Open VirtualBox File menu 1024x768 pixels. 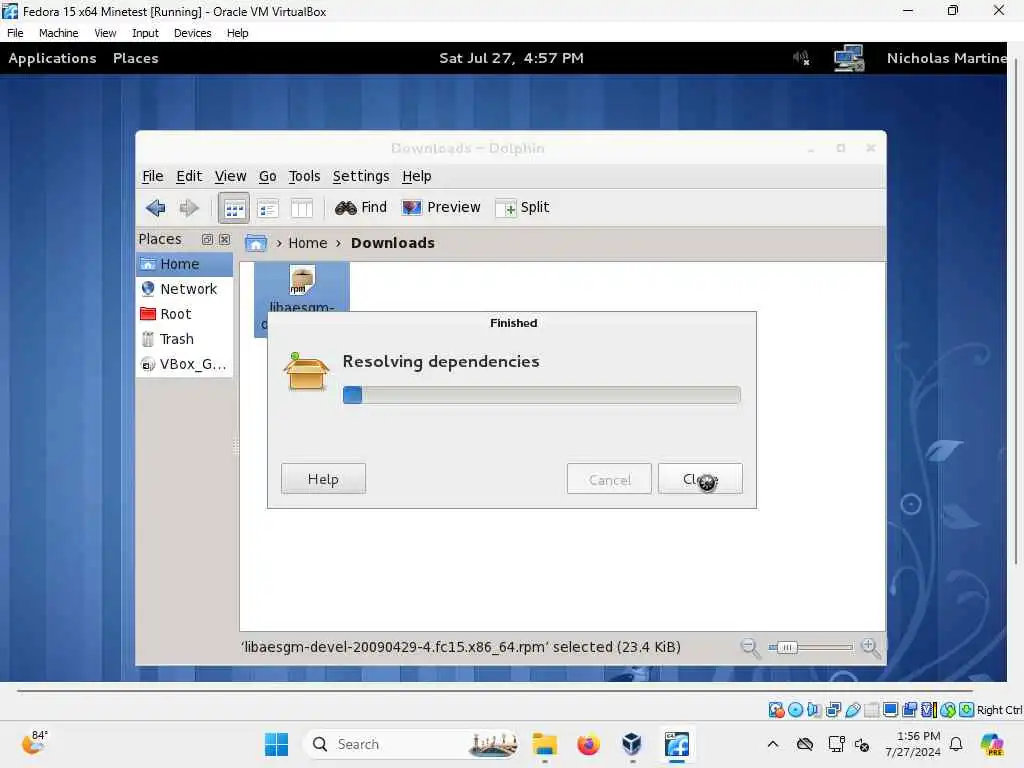(15, 33)
